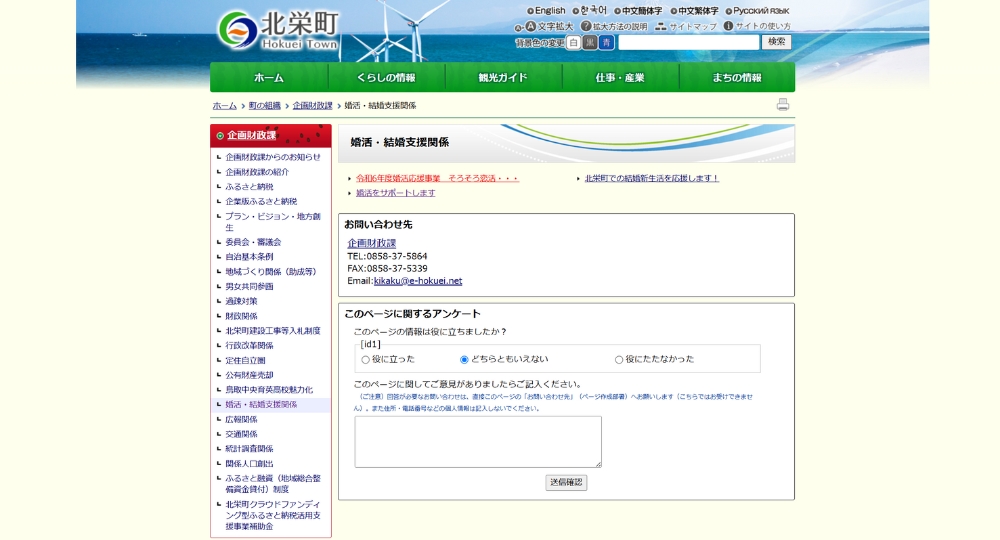Screen dimensions: 1000x540
Task: Click the survey comment text area
Action: coord(478,441)
